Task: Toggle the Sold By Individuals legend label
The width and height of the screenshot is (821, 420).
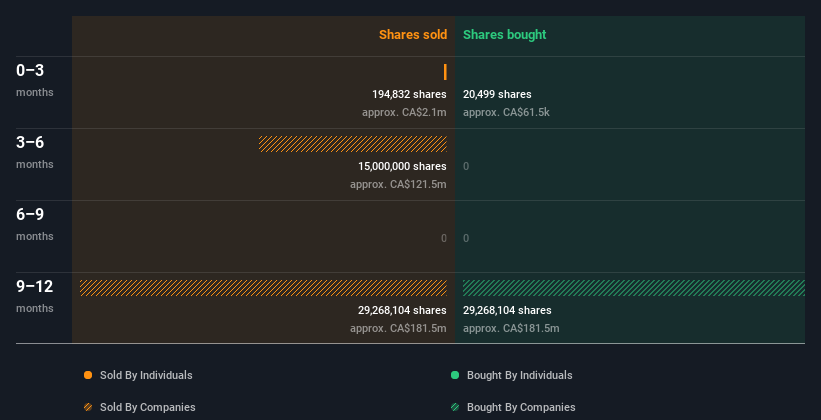Action: pos(146,375)
